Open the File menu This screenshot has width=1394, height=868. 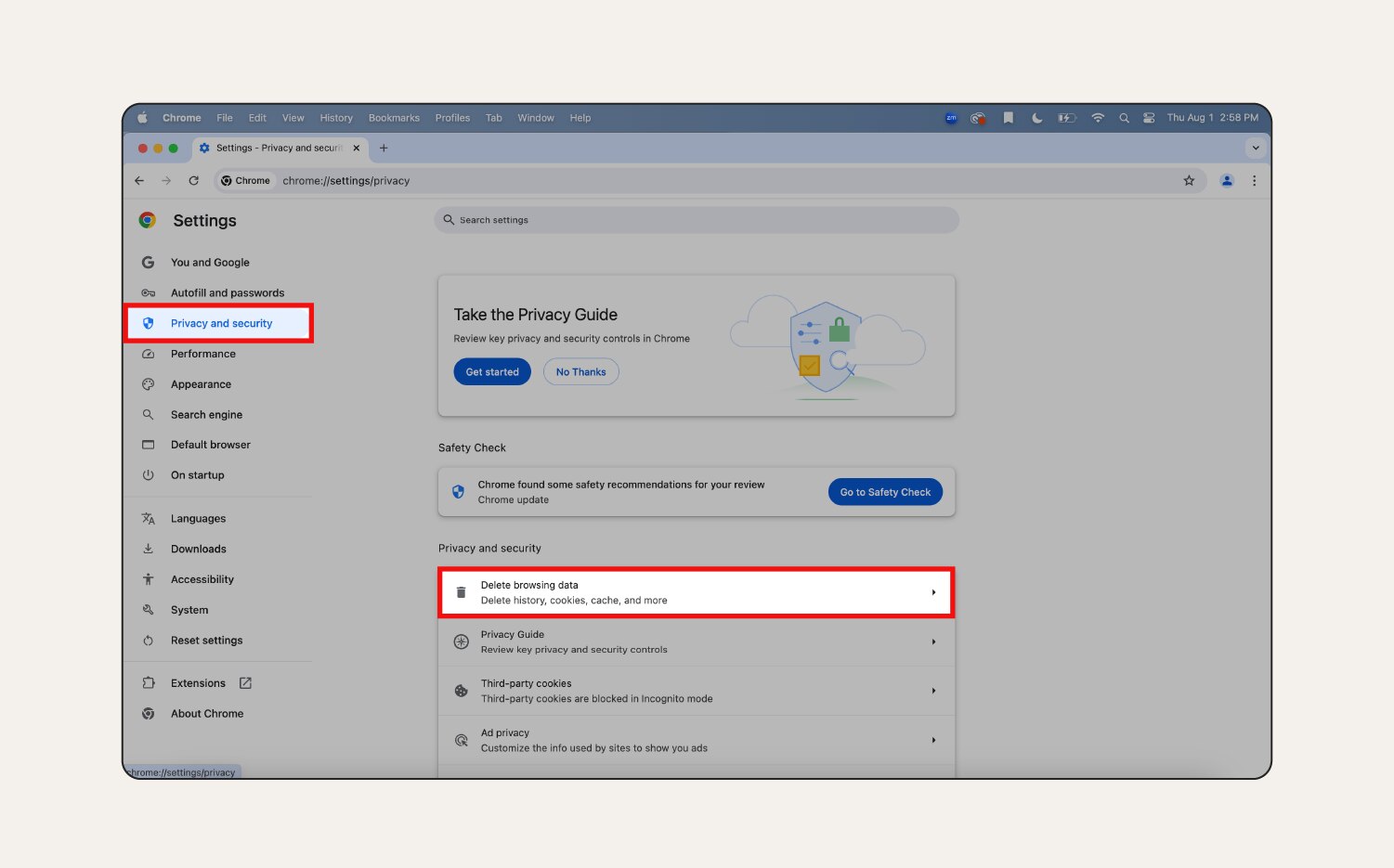[x=225, y=118]
